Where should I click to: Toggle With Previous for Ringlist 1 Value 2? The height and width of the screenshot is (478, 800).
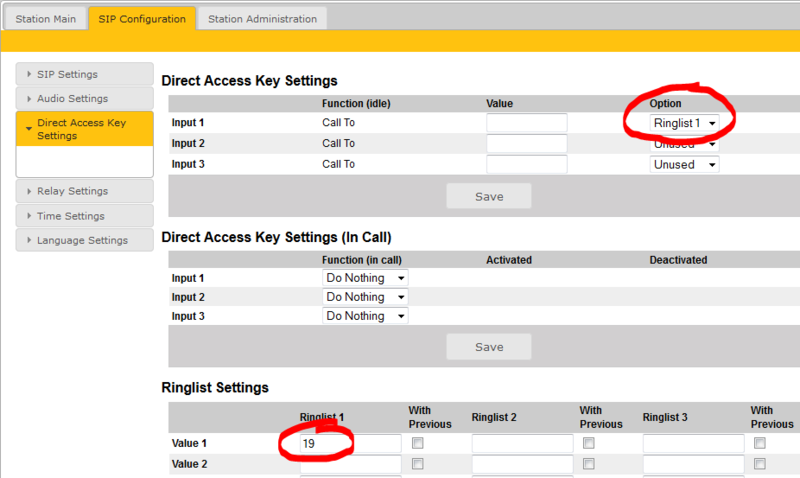(418, 464)
